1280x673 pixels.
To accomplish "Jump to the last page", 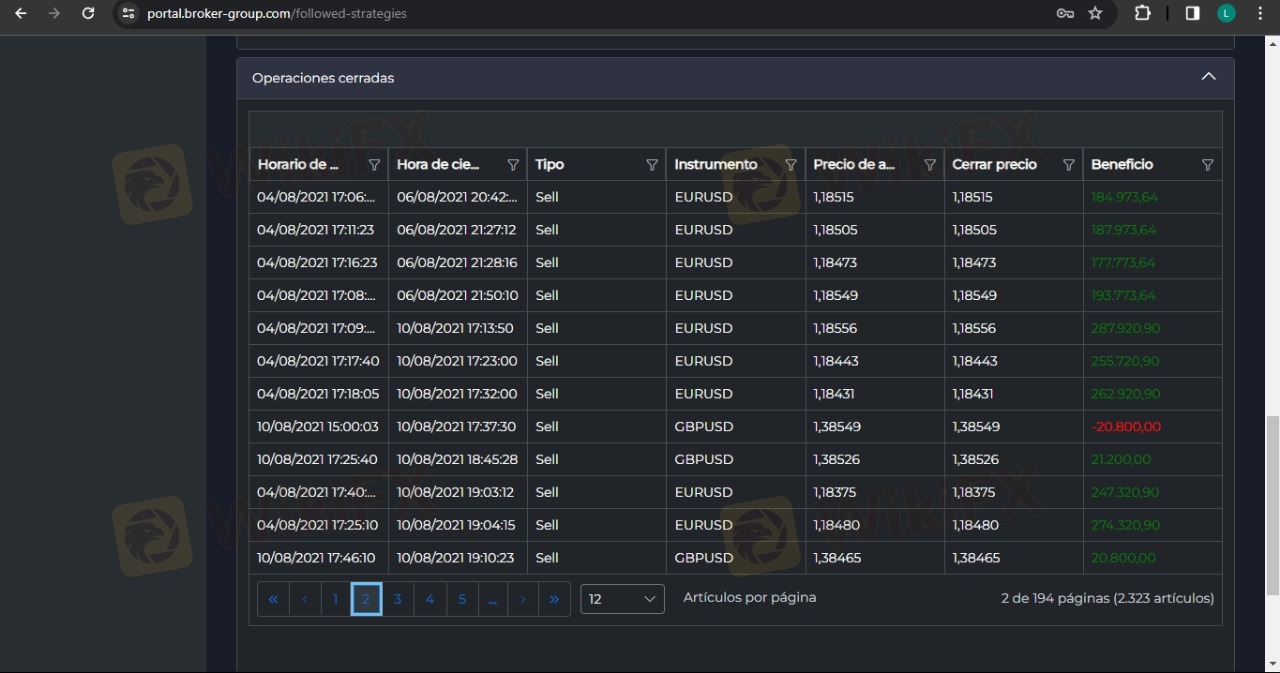I will tap(554, 599).
